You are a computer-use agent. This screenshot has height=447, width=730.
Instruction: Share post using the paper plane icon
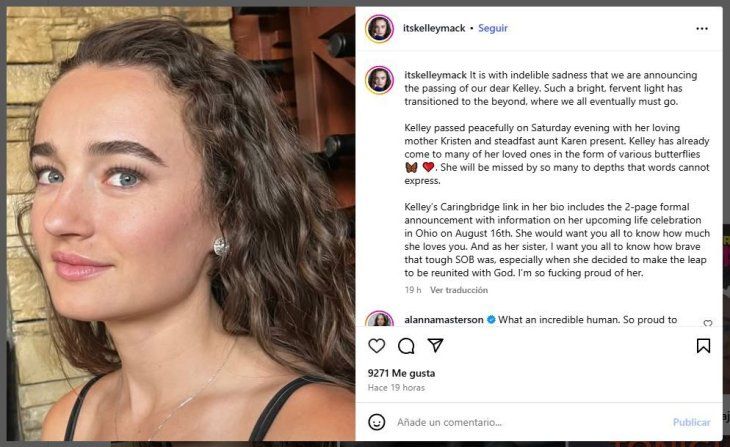pyautogui.click(x=435, y=346)
